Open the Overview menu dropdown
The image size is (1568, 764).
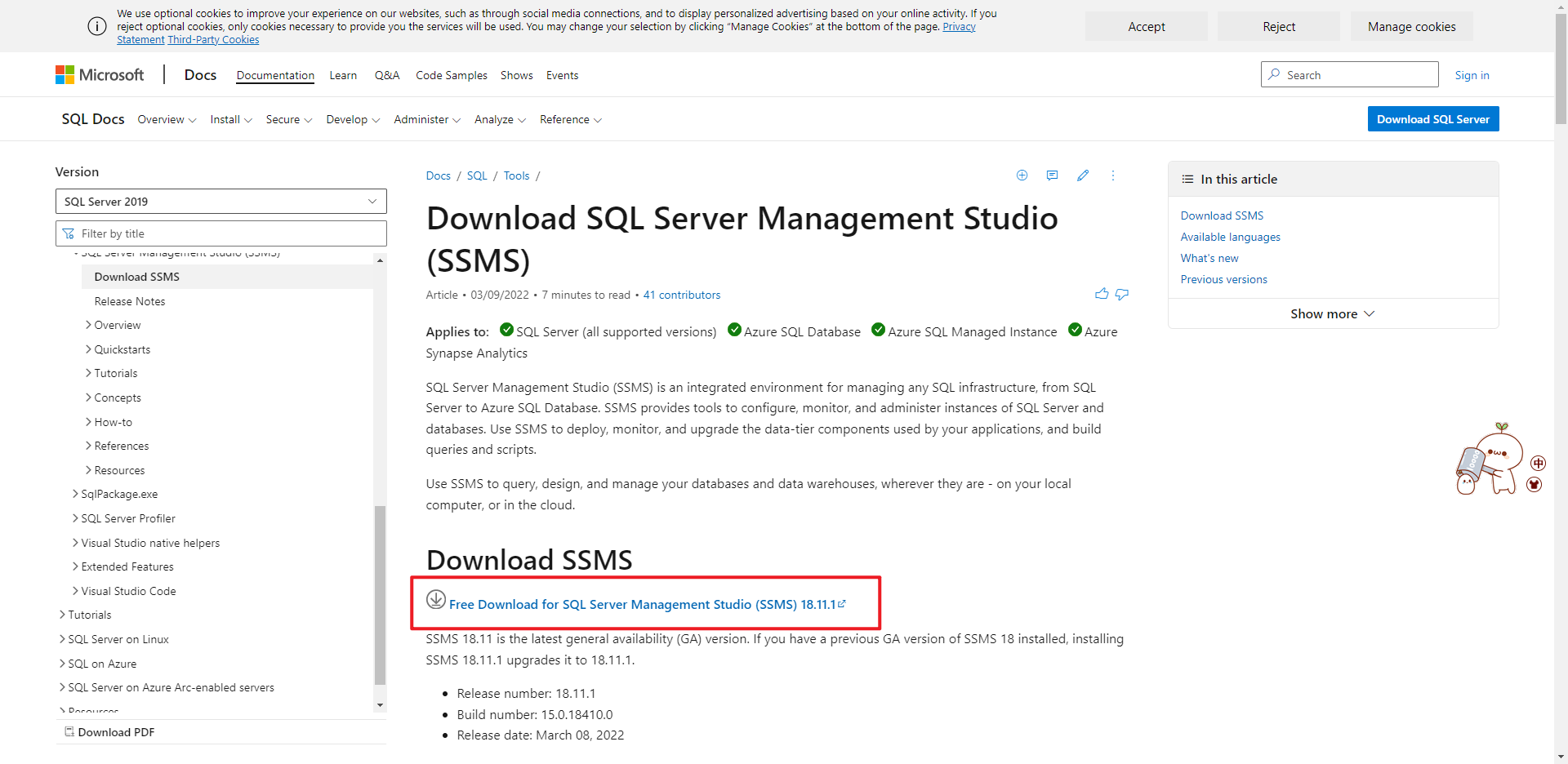point(167,119)
